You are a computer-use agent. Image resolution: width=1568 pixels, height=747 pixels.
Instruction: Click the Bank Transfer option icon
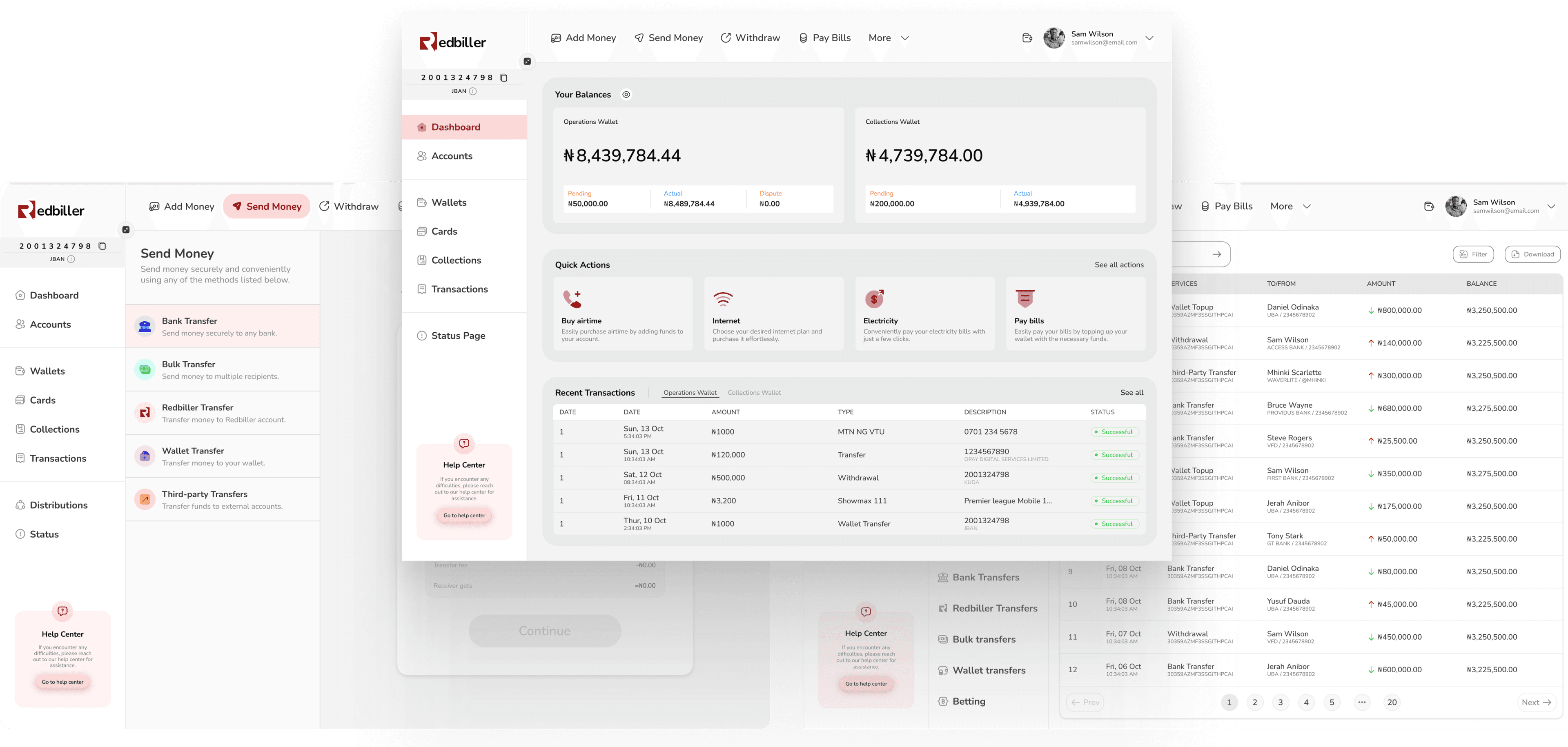[145, 327]
